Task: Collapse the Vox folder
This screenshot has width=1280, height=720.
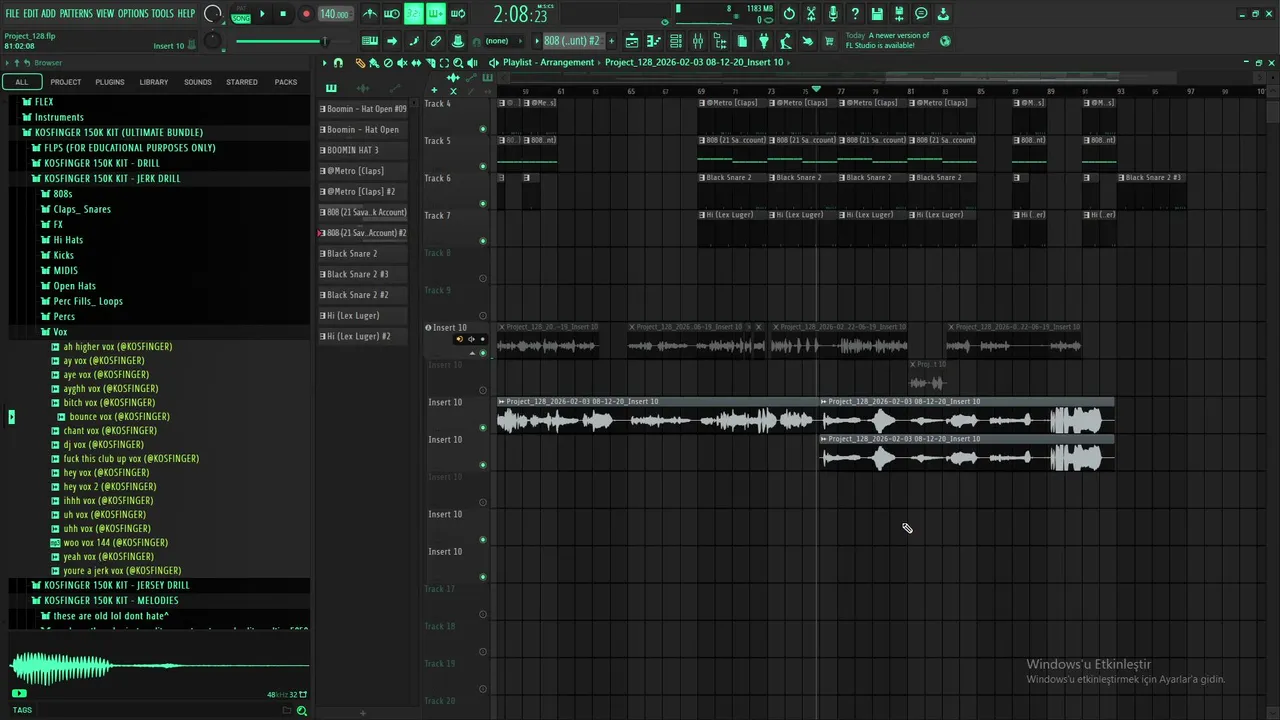Action: click(60, 332)
